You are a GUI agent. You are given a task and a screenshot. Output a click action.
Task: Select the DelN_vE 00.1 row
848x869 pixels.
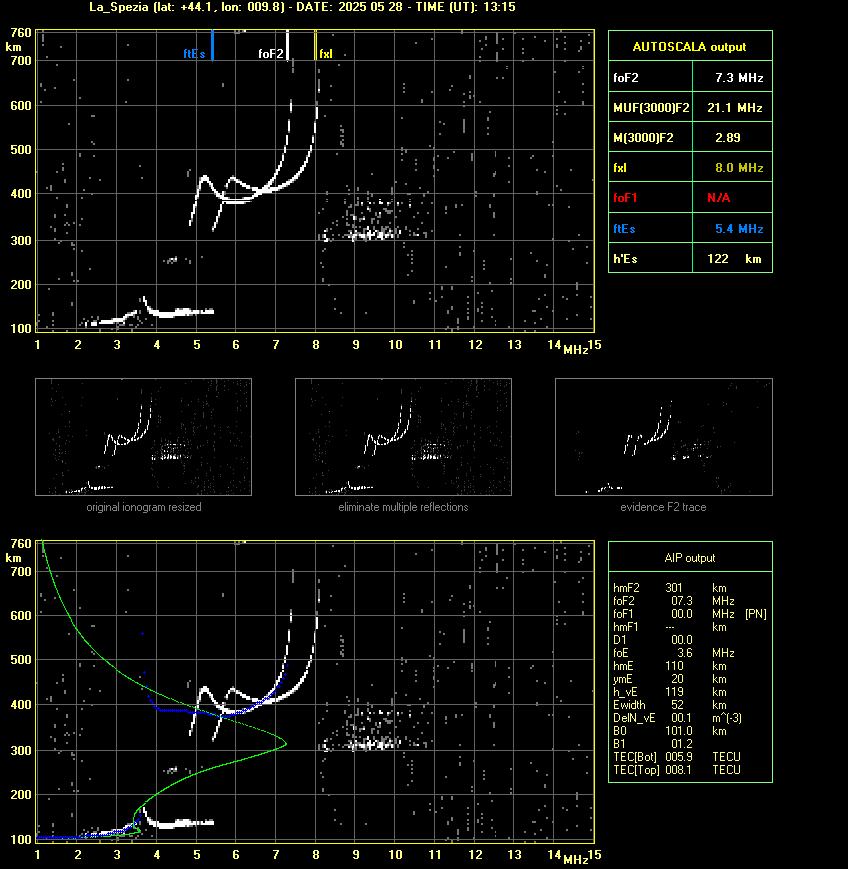677,718
